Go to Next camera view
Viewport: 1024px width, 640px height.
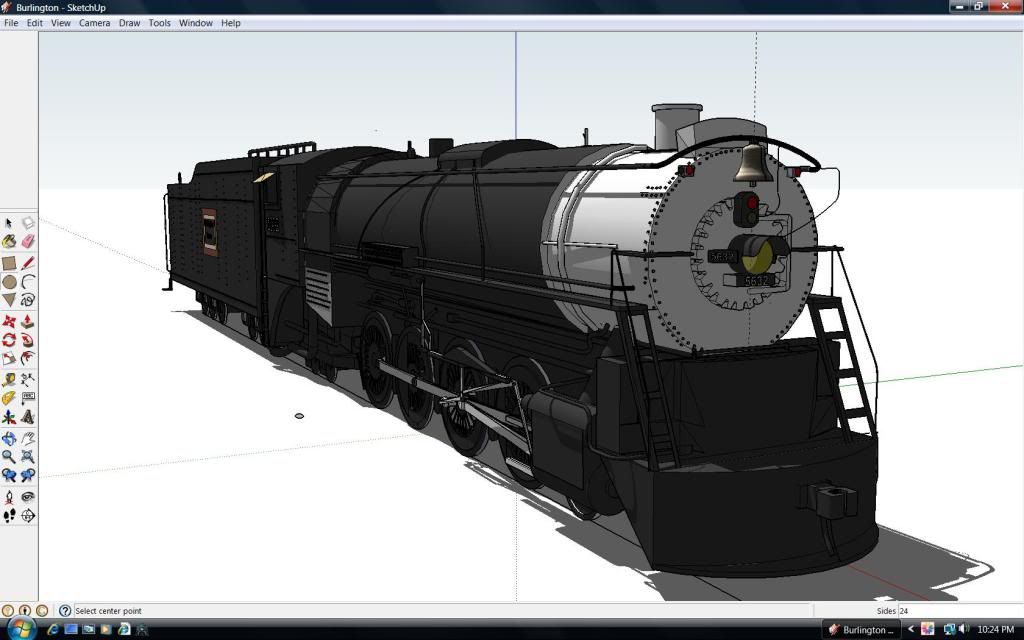click(x=27, y=475)
